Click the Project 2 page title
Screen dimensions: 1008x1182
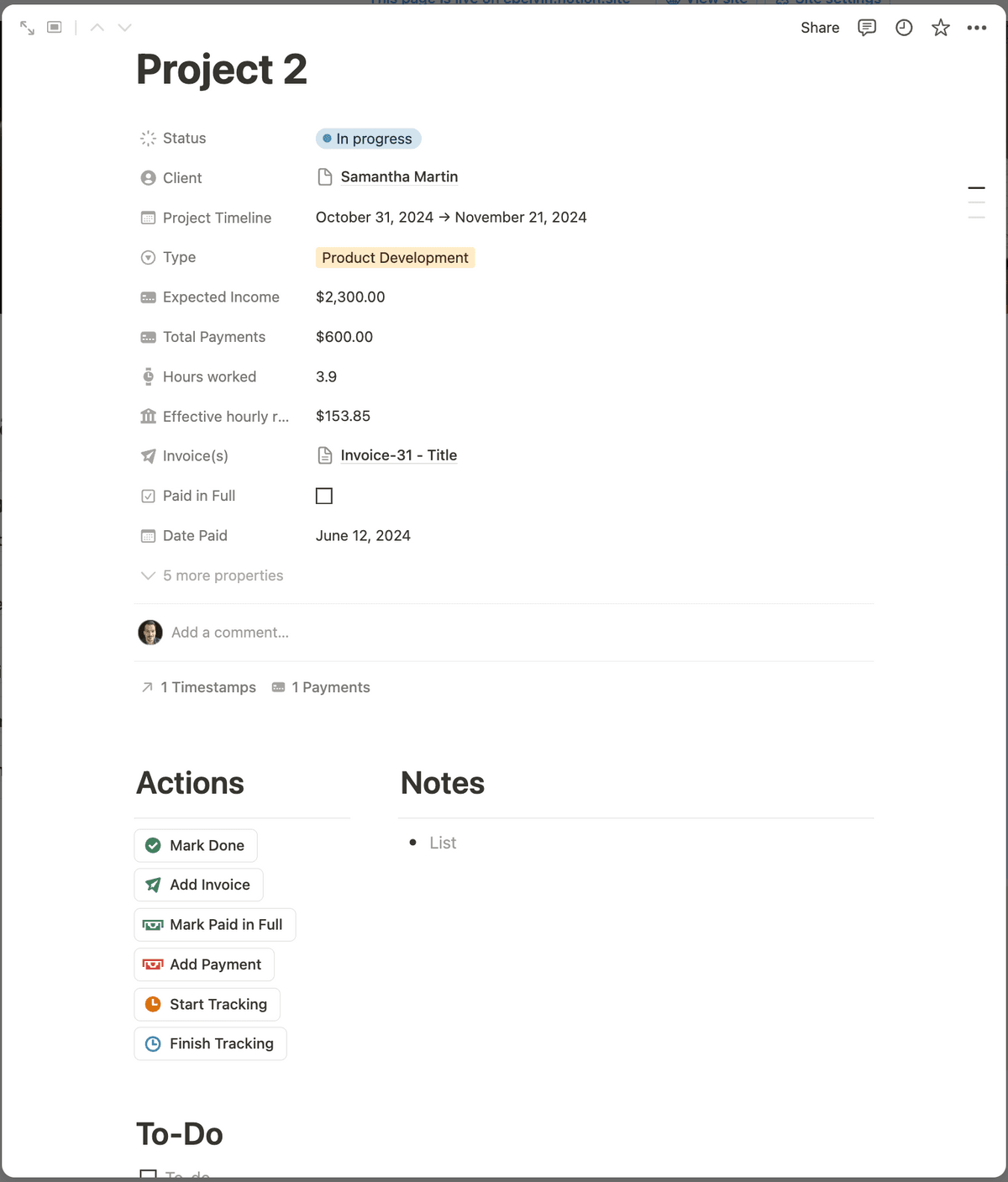(222, 69)
